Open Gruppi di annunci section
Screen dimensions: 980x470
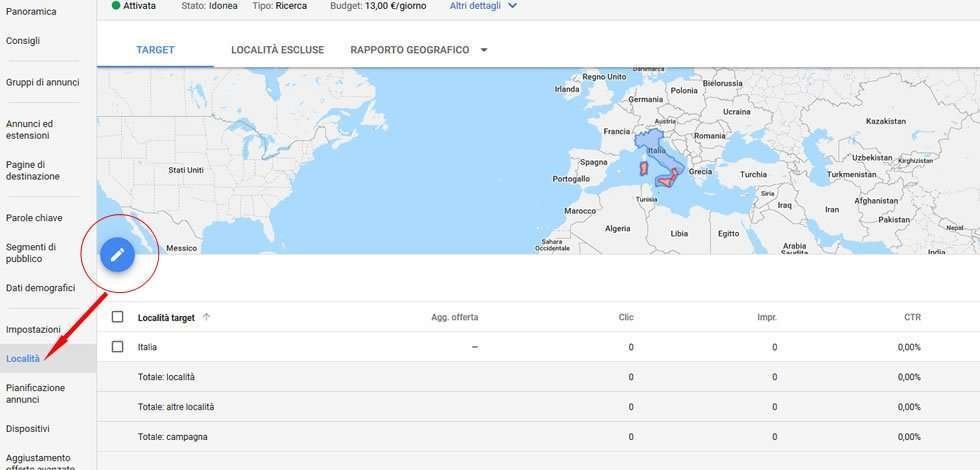42,82
